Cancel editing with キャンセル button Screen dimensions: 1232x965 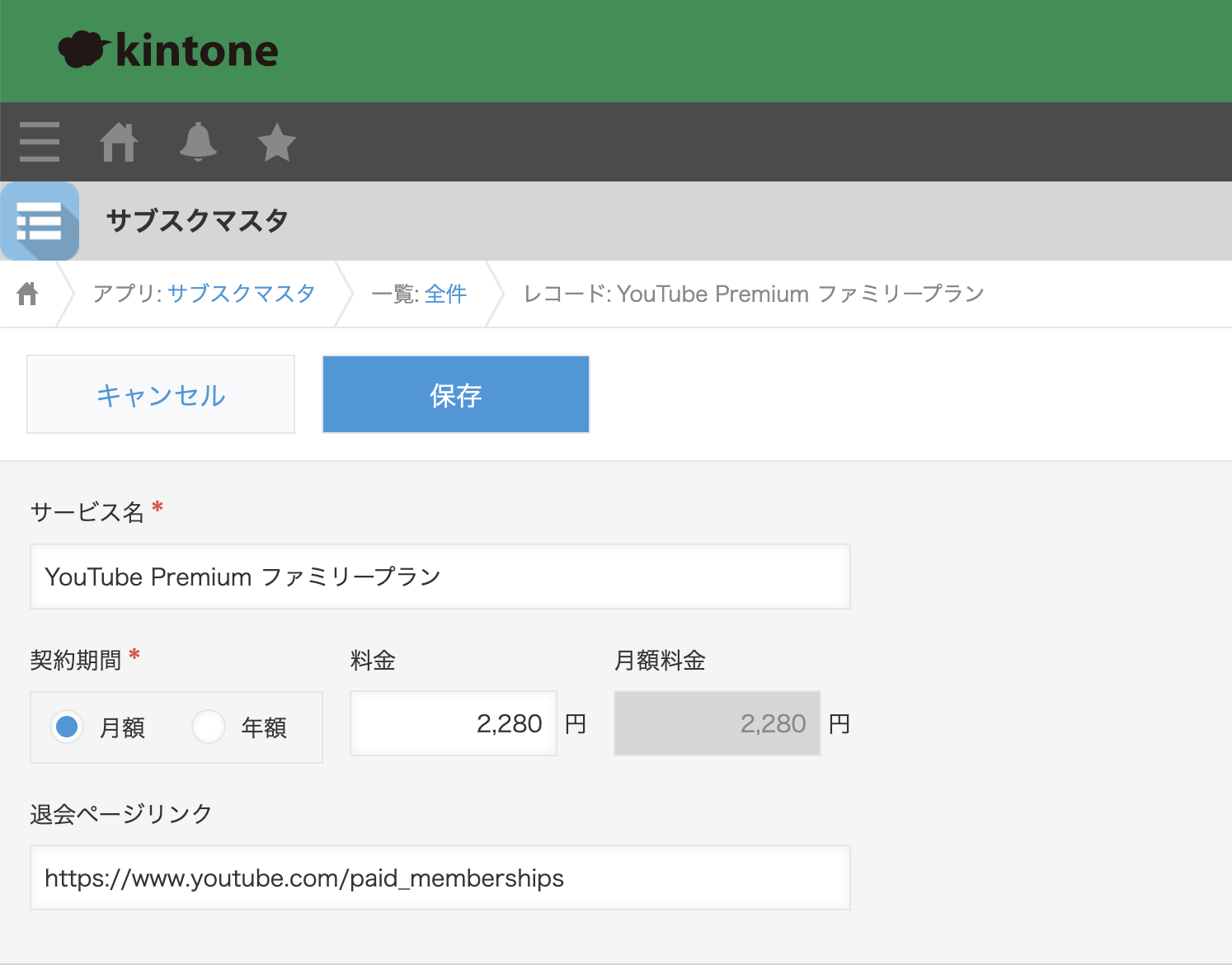pyautogui.click(x=160, y=394)
